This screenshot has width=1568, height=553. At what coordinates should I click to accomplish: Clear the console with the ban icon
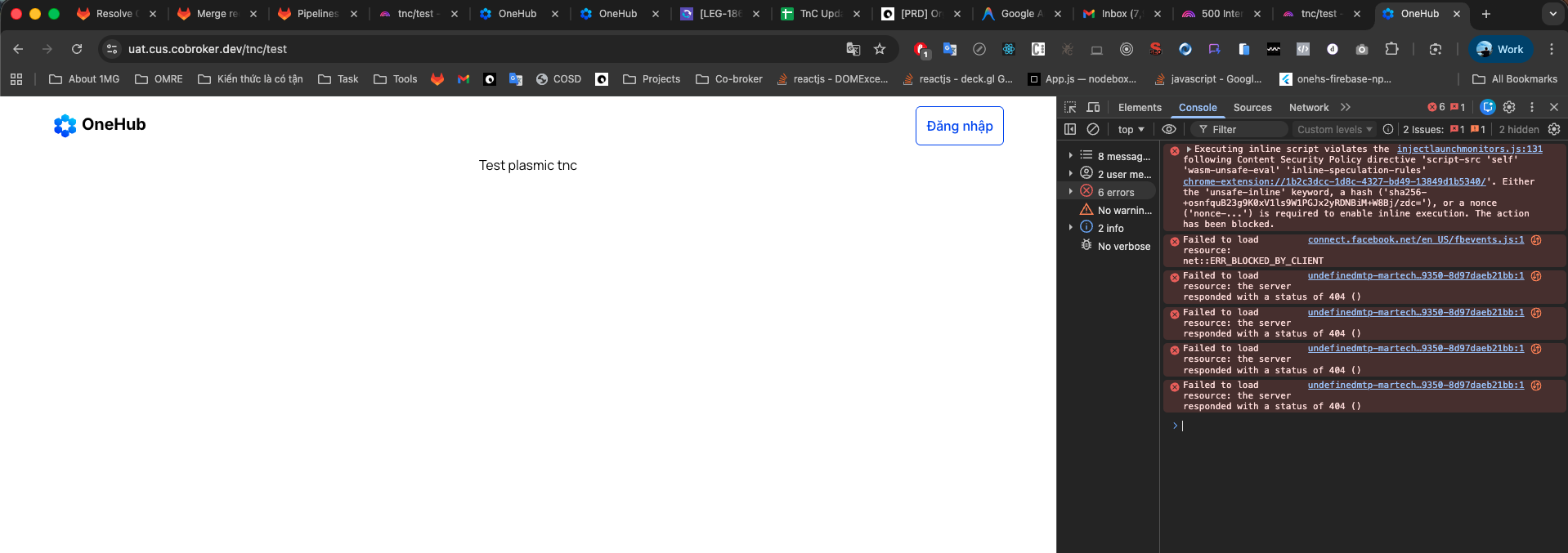1093,129
